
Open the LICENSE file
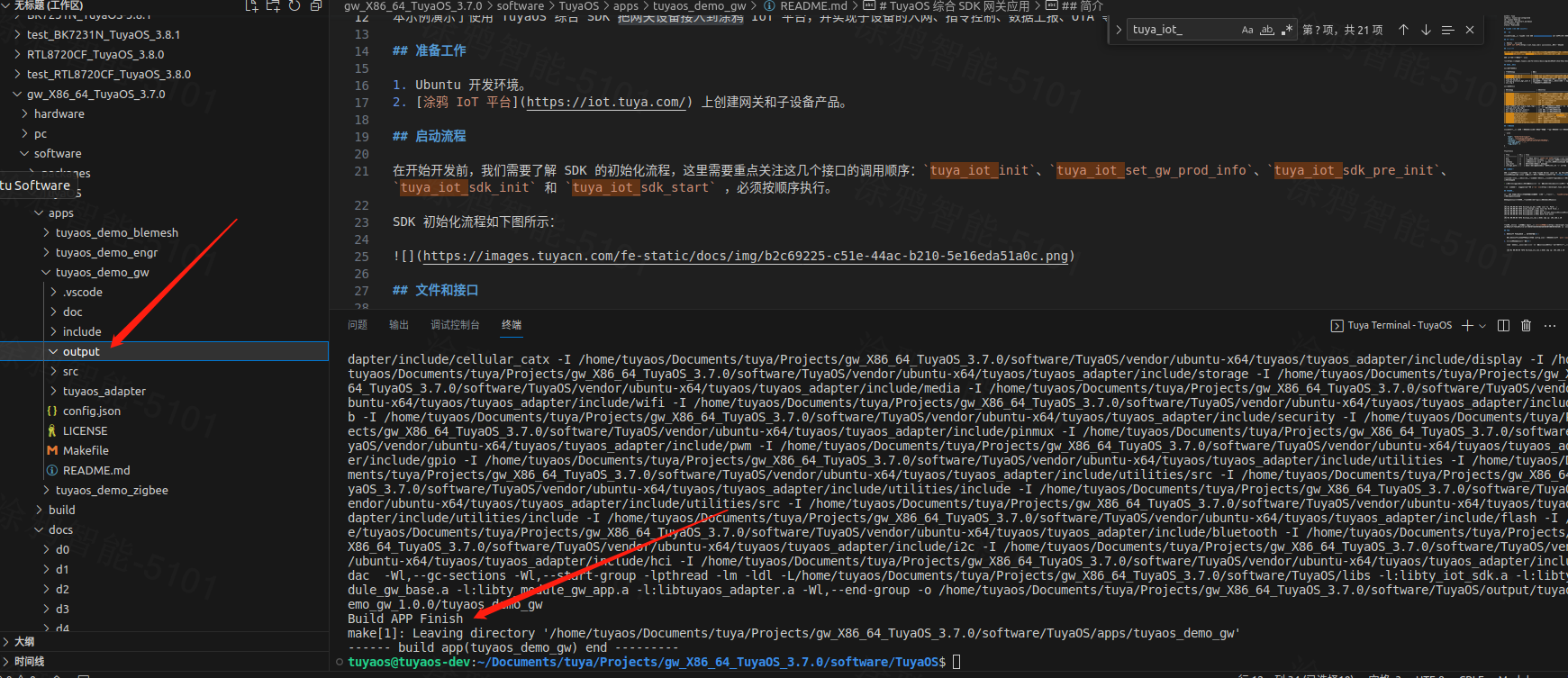click(x=164, y=431)
